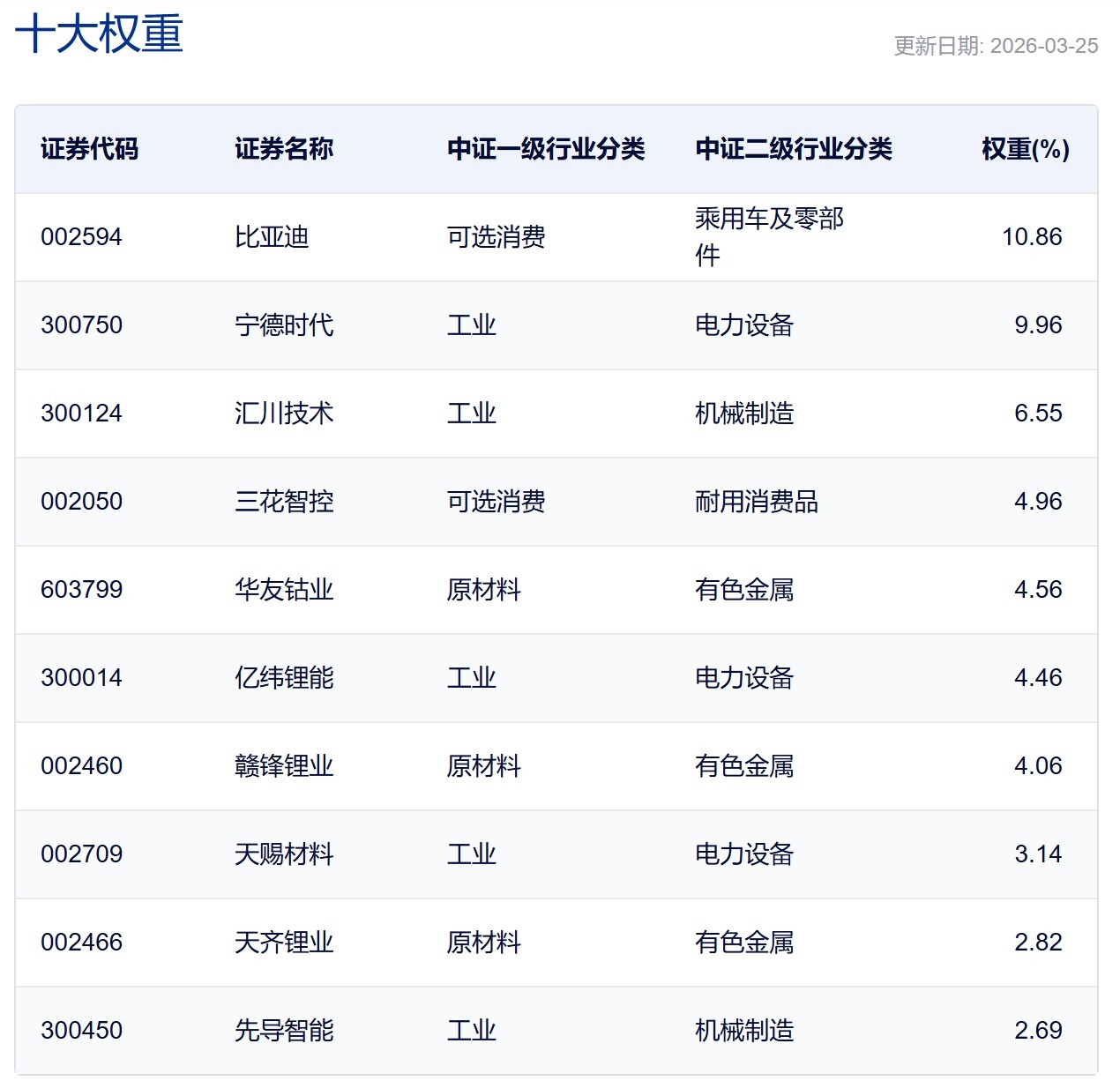Click the 证券名称 column header
Screen dimensions: 1120x1081
(x=284, y=149)
